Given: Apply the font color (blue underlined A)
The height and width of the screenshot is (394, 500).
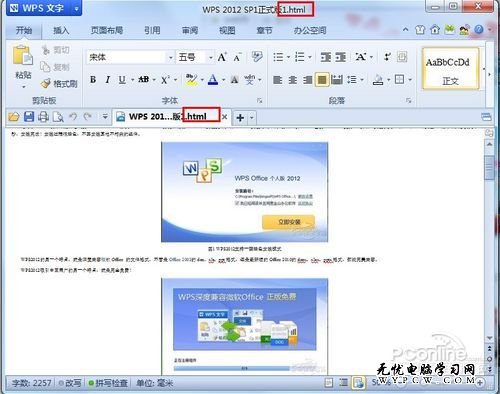Looking at the screenshot, I should click(x=213, y=80).
